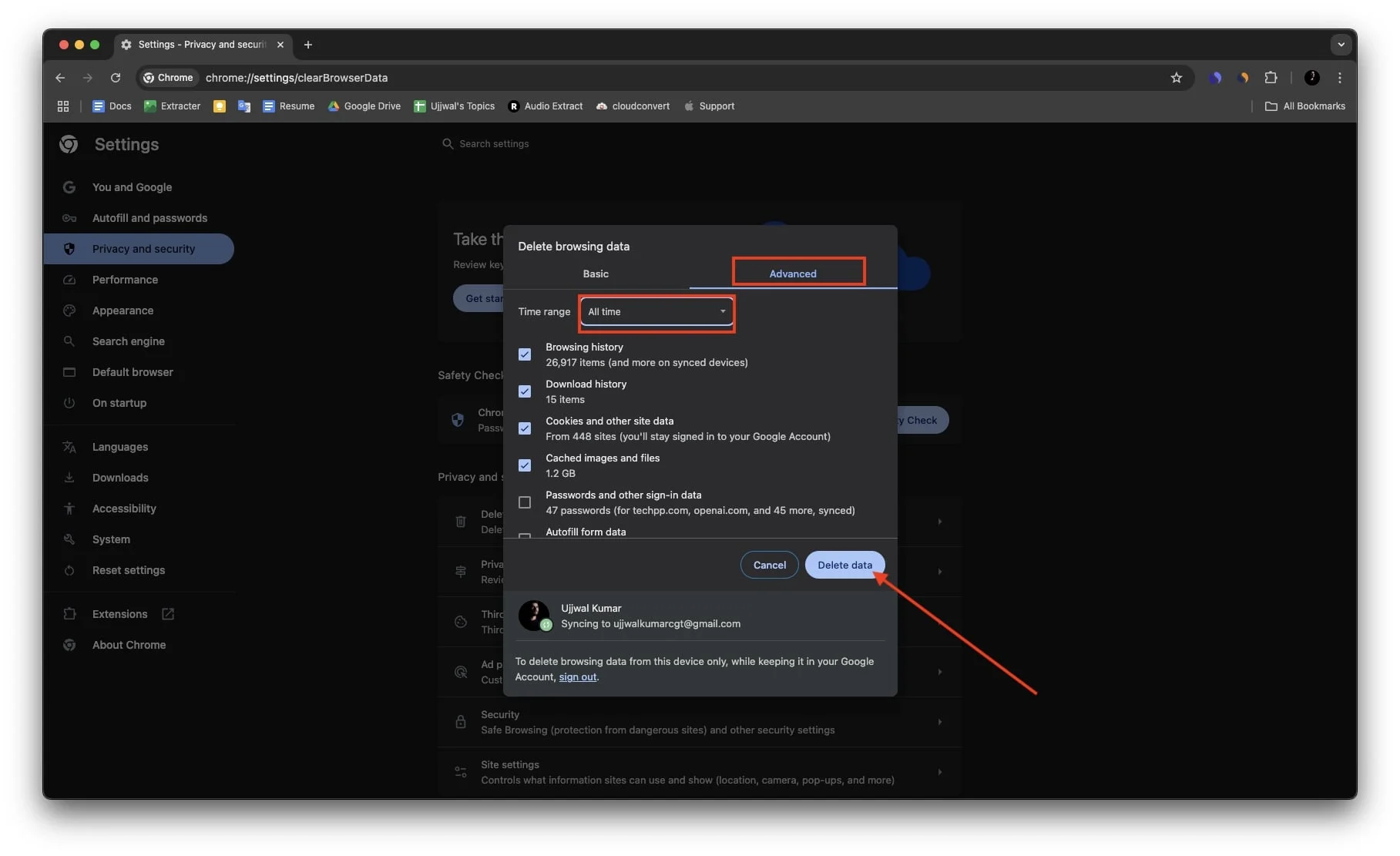This screenshot has width=1400, height=856.
Task: Open Chrome three-dot menu
Action: tap(1340, 78)
